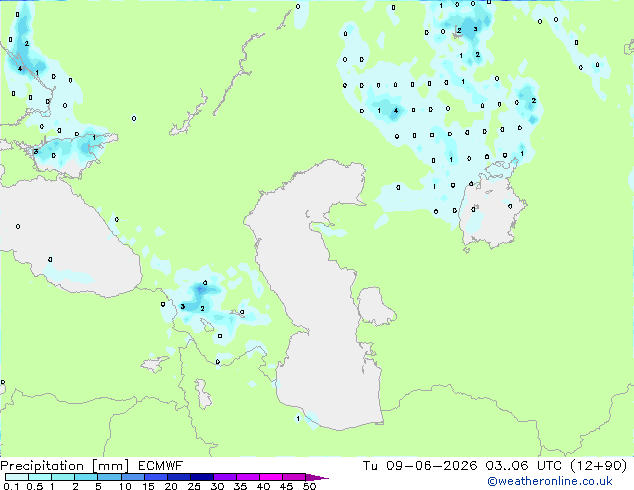
Task: Click the legend value '45'
Action: point(286,486)
